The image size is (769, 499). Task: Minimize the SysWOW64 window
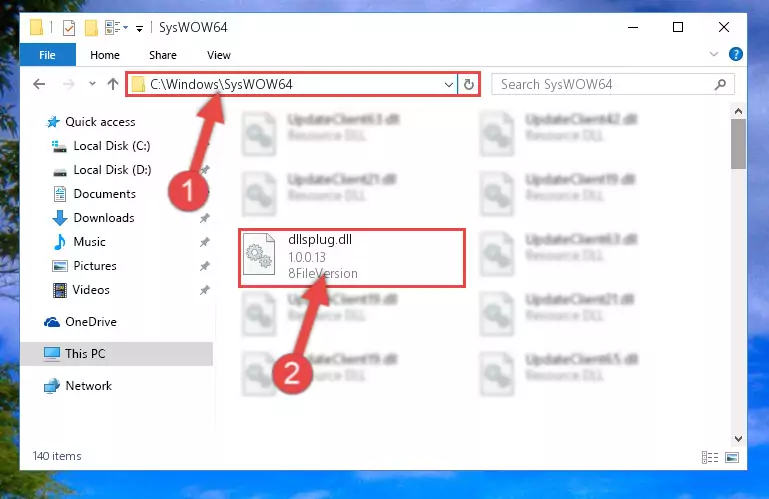tap(633, 27)
